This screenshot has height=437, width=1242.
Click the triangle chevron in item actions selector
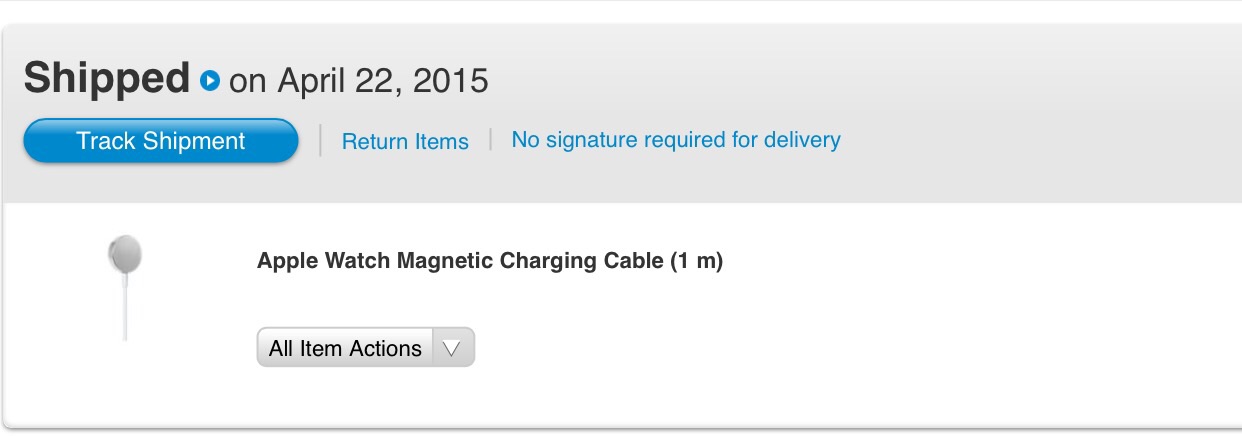[452, 348]
